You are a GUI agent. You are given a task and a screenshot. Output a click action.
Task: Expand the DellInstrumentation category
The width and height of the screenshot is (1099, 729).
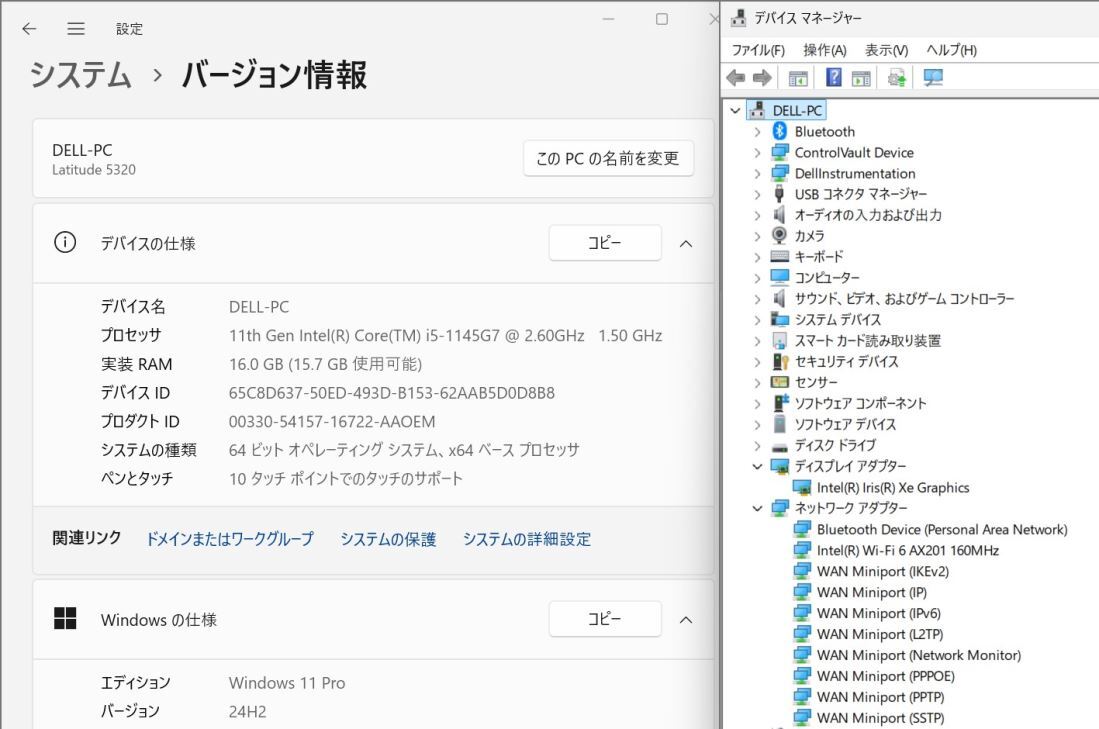(757, 173)
